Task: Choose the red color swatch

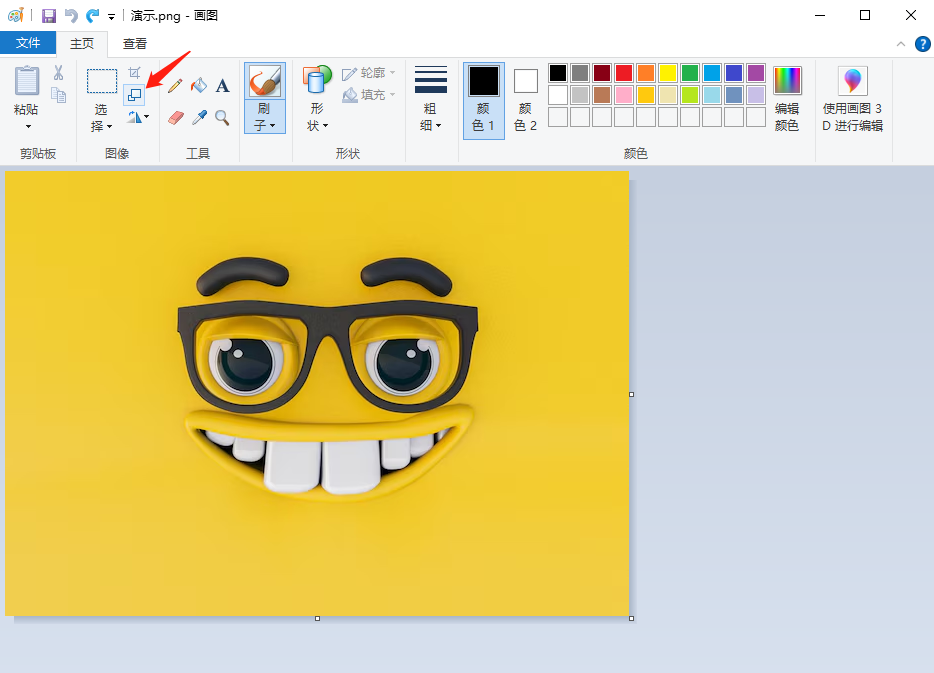Action: [623, 73]
